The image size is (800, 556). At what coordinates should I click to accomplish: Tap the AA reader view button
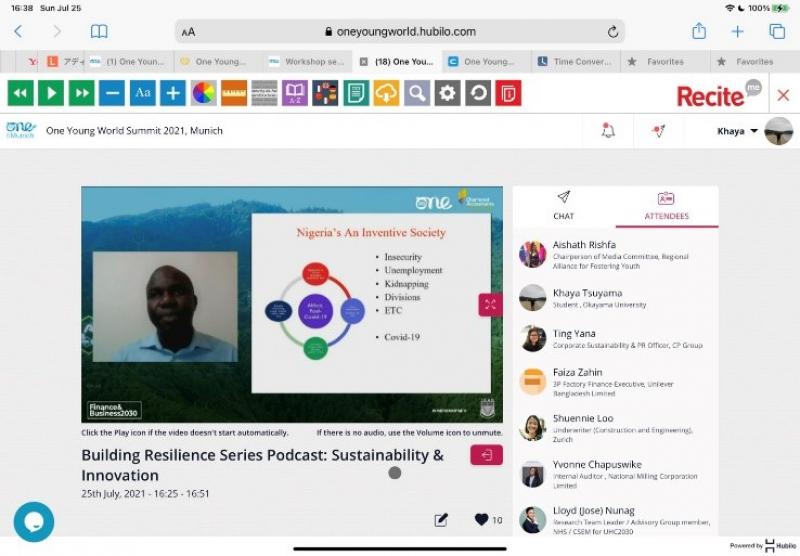pos(188,32)
